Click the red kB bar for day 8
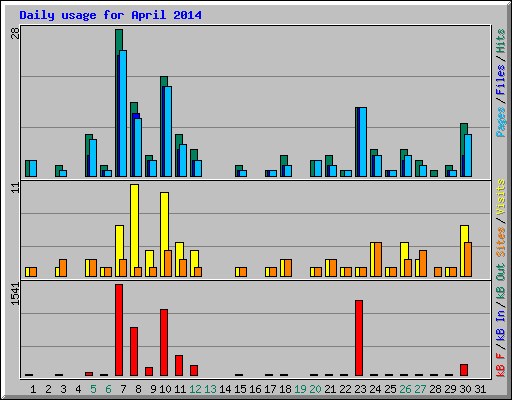512x400 pixels. tap(134, 351)
